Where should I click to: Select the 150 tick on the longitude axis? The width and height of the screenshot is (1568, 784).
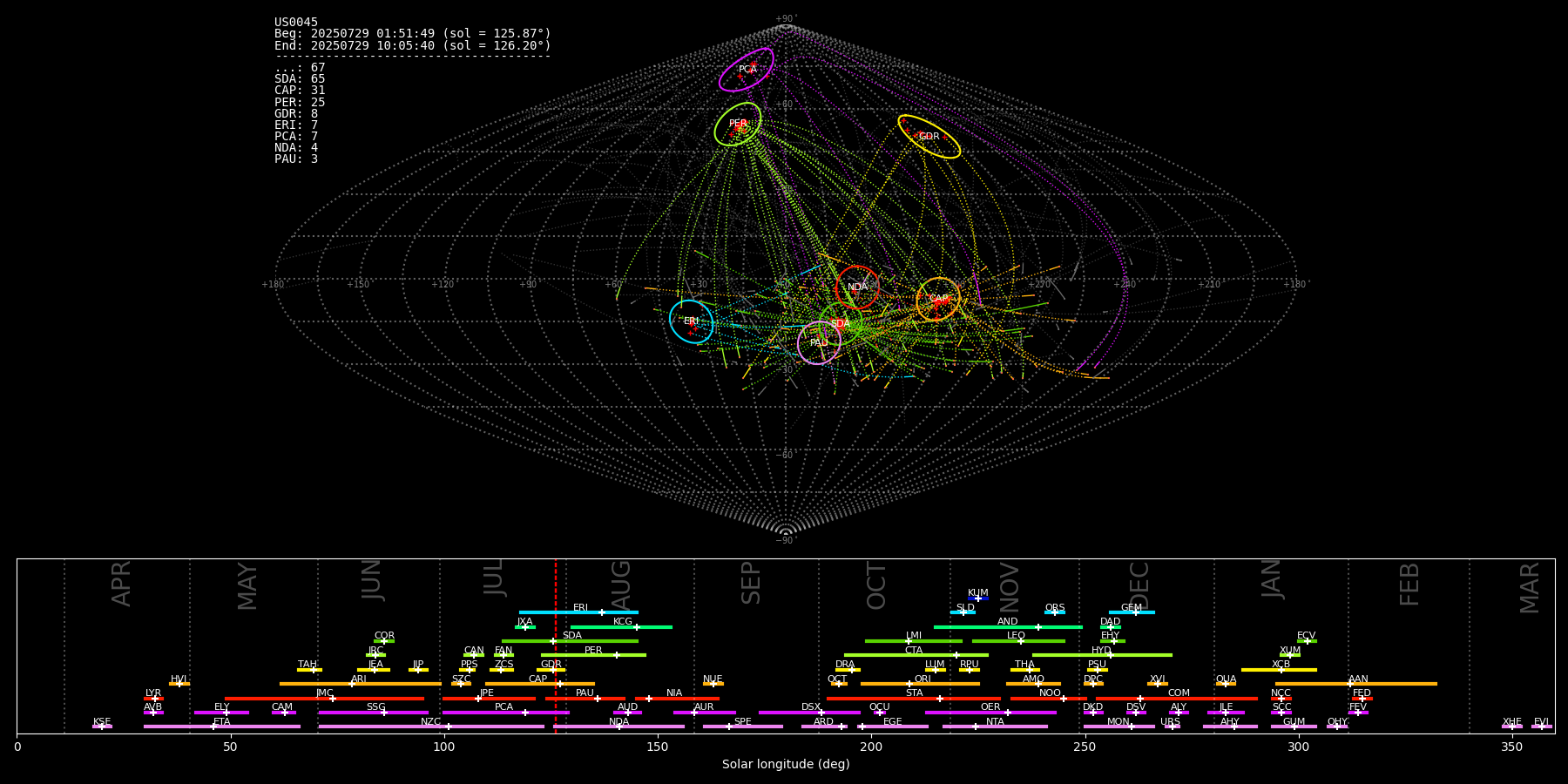[658, 747]
